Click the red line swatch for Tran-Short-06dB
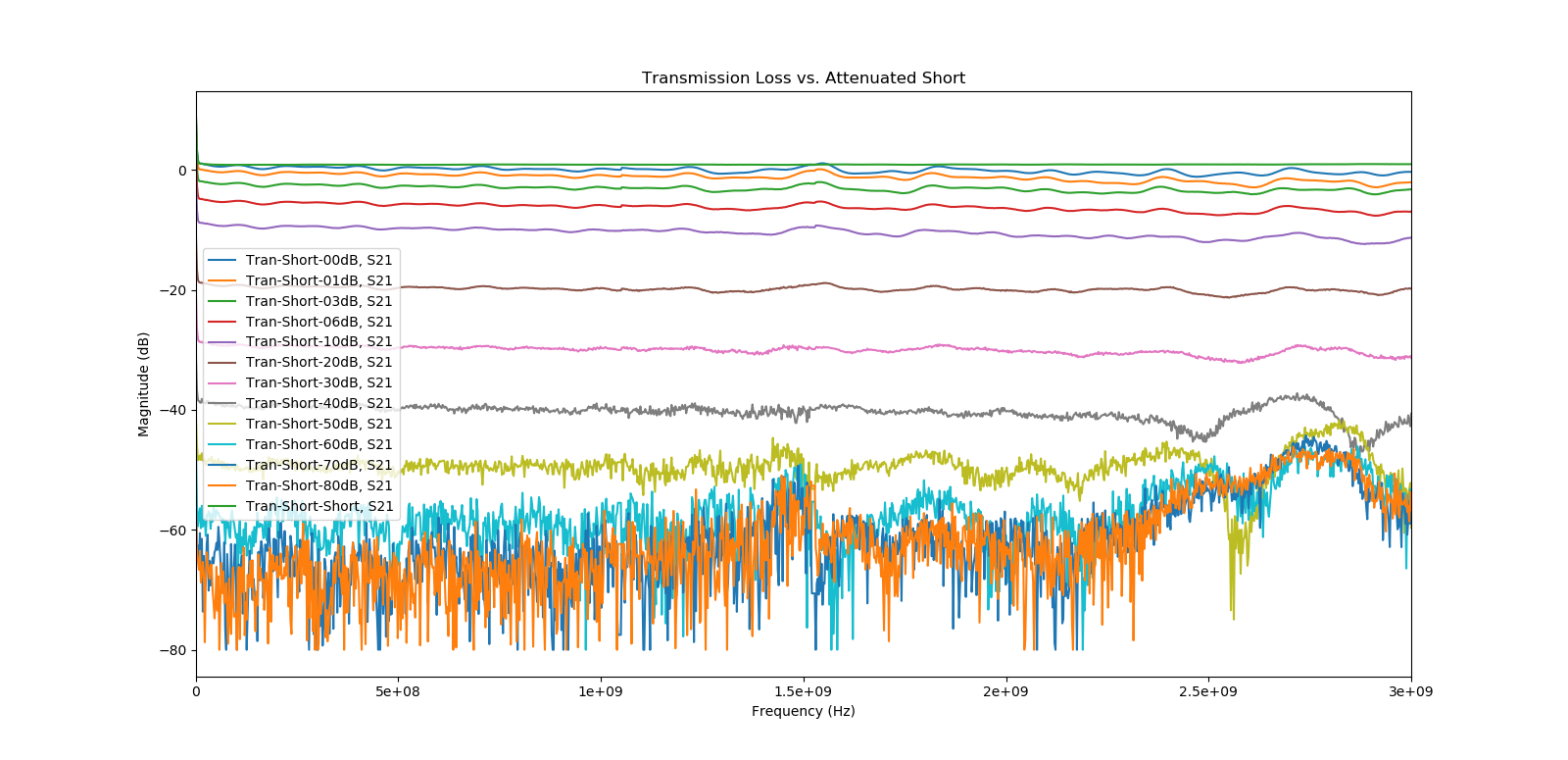The width and height of the screenshot is (1568, 760). 222,322
